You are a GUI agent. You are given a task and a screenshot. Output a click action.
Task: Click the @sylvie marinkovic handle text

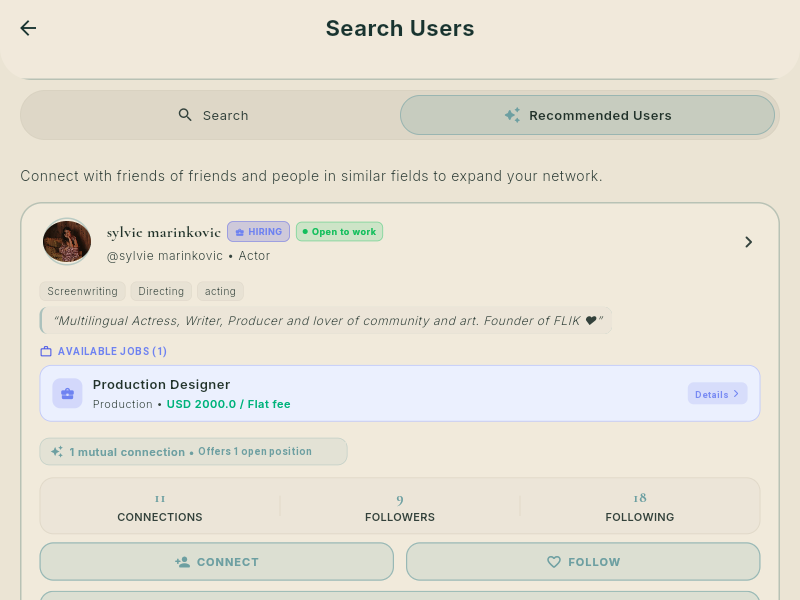pyautogui.click(x=165, y=256)
